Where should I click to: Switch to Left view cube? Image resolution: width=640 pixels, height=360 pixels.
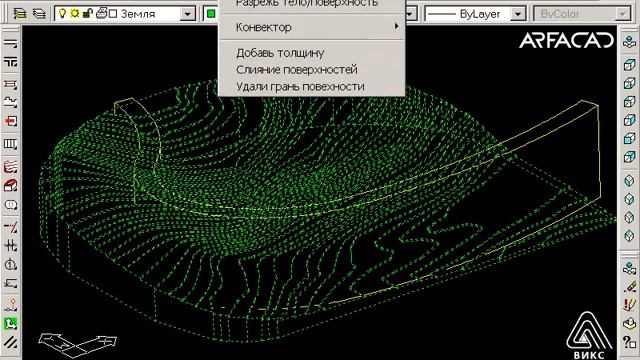(629, 102)
